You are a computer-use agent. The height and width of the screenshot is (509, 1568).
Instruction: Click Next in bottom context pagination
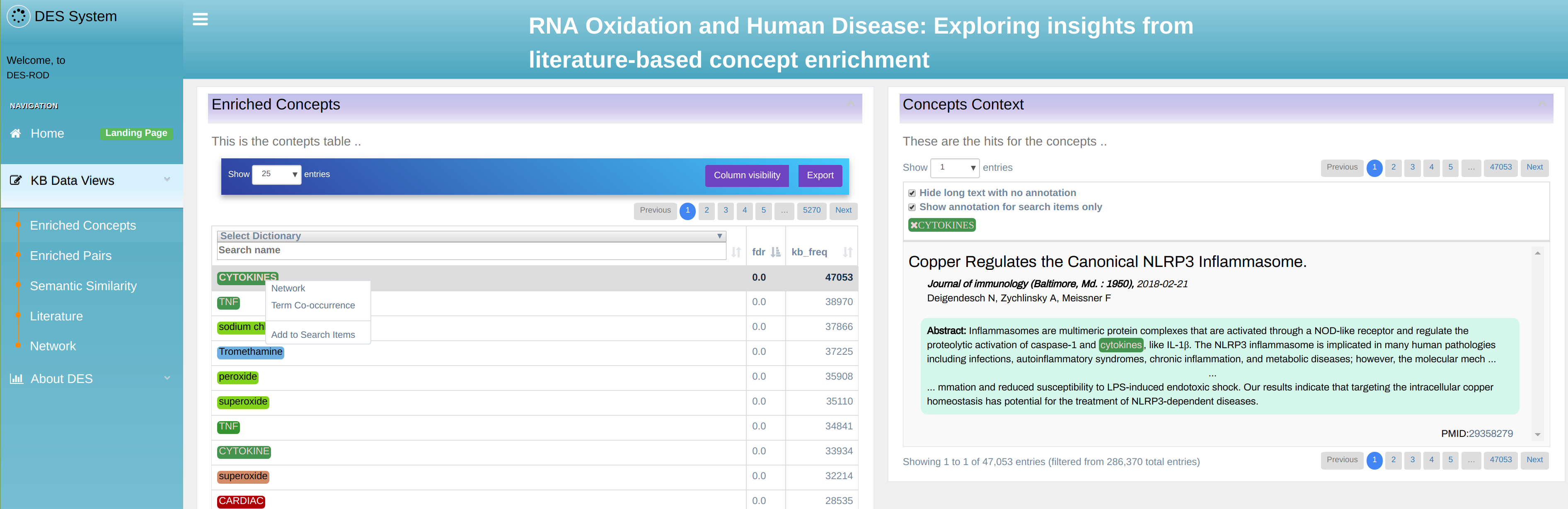point(1534,460)
